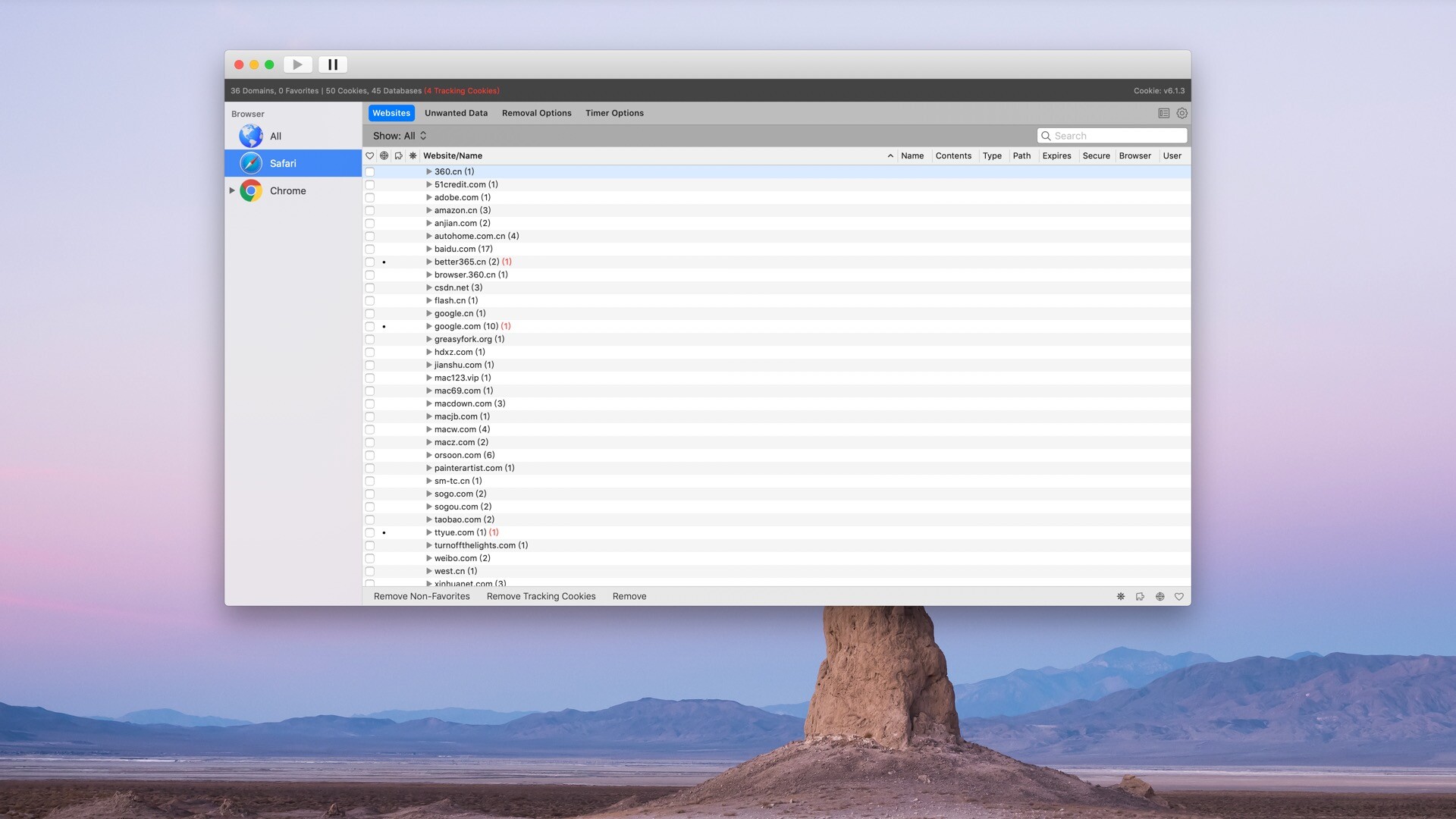Expand the orsoon.com row triangle
Image resolution: width=1456 pixels, height=819 pixels.
[428, 455]
